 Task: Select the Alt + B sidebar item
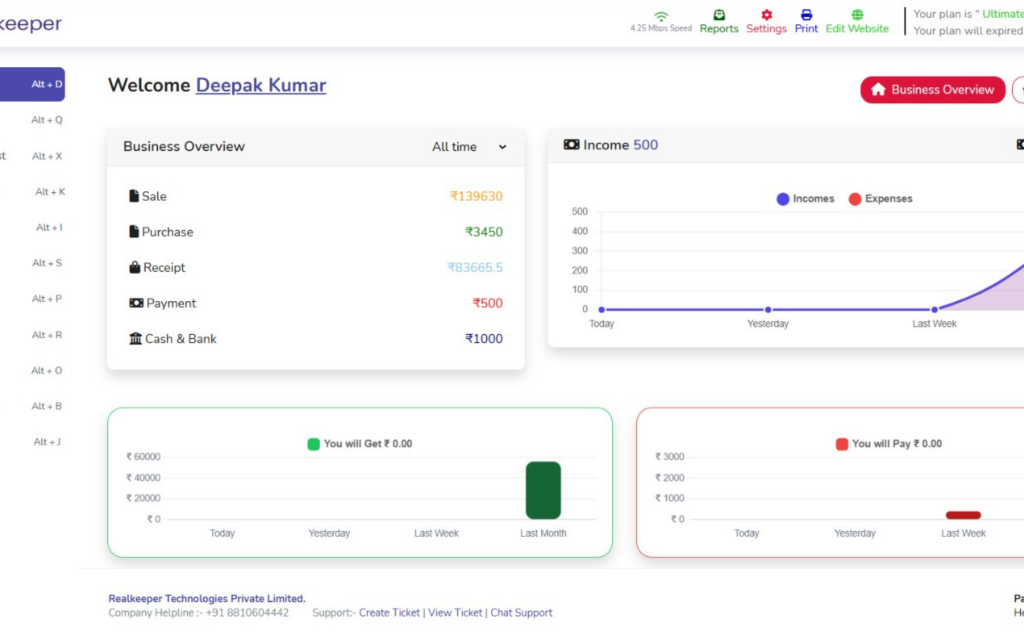pos(46,406)
